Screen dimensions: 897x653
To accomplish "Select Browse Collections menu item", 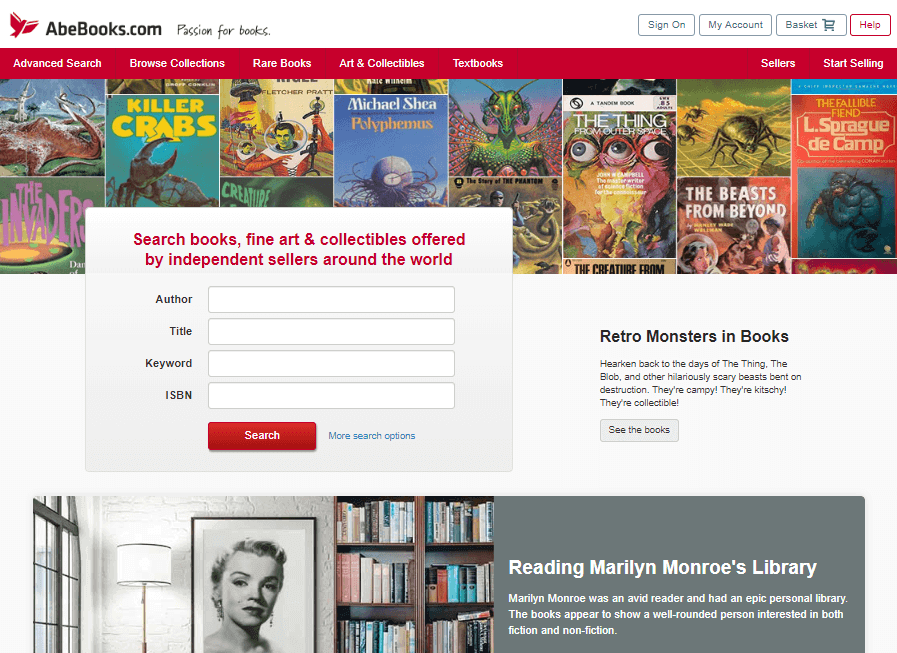I will pyautogui.click(x=177, y=63).
